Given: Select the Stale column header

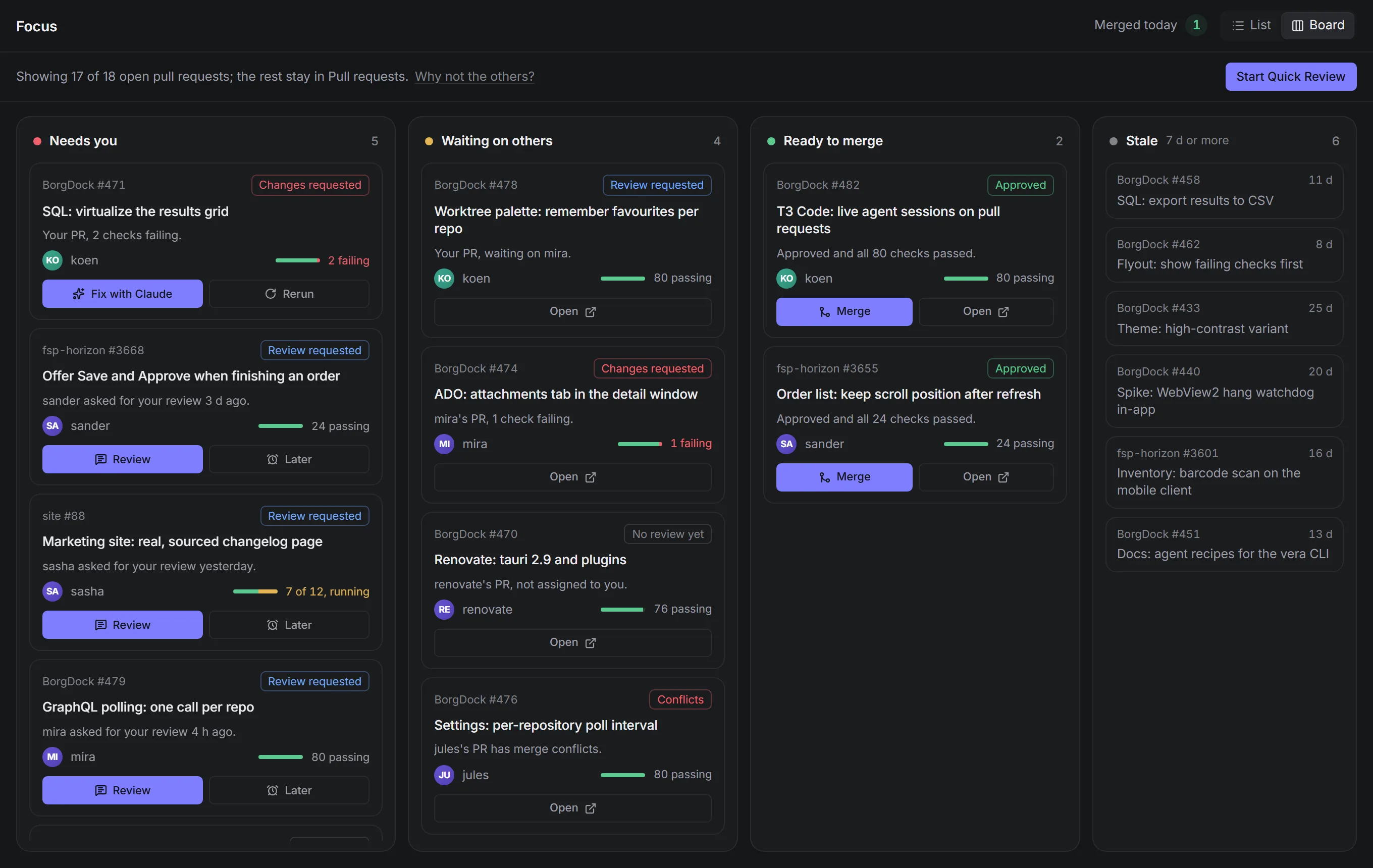Looking at the screenshot, I should click(x=1141, y=141).
